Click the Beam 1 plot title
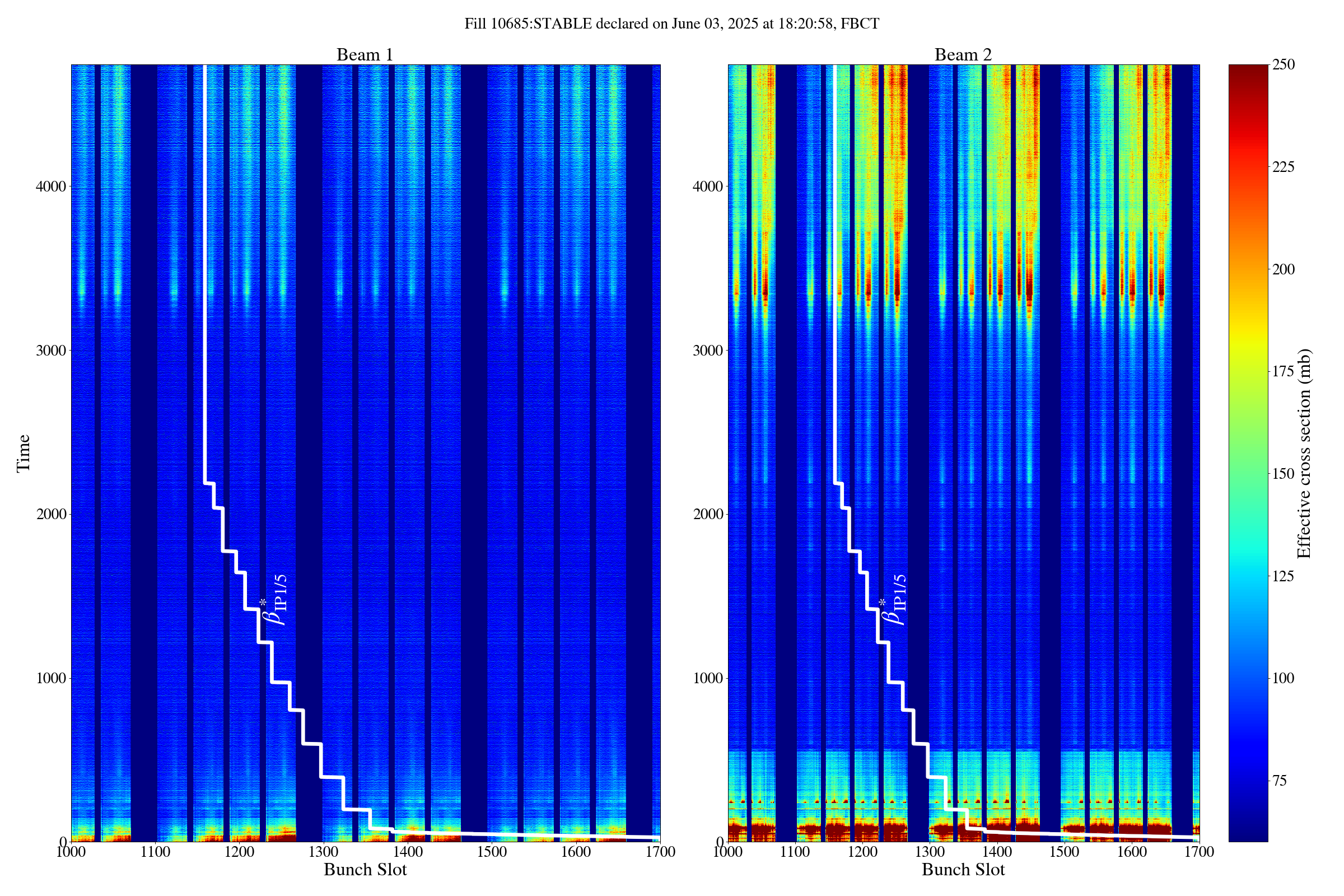The height and width of the screenshot is (896, 1344). (x=365, y=55)
